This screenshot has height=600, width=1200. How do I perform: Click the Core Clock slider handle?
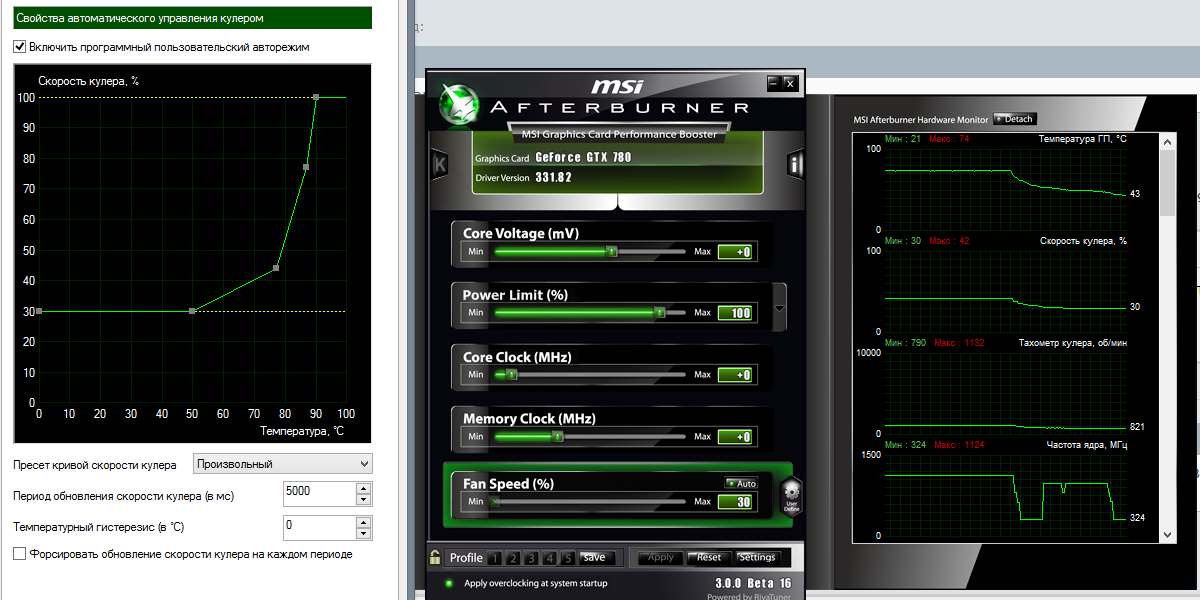click(x=511, y=375)
